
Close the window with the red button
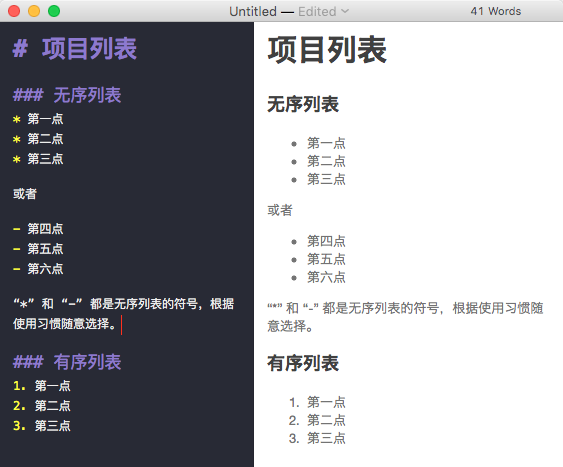coord(14,11)
